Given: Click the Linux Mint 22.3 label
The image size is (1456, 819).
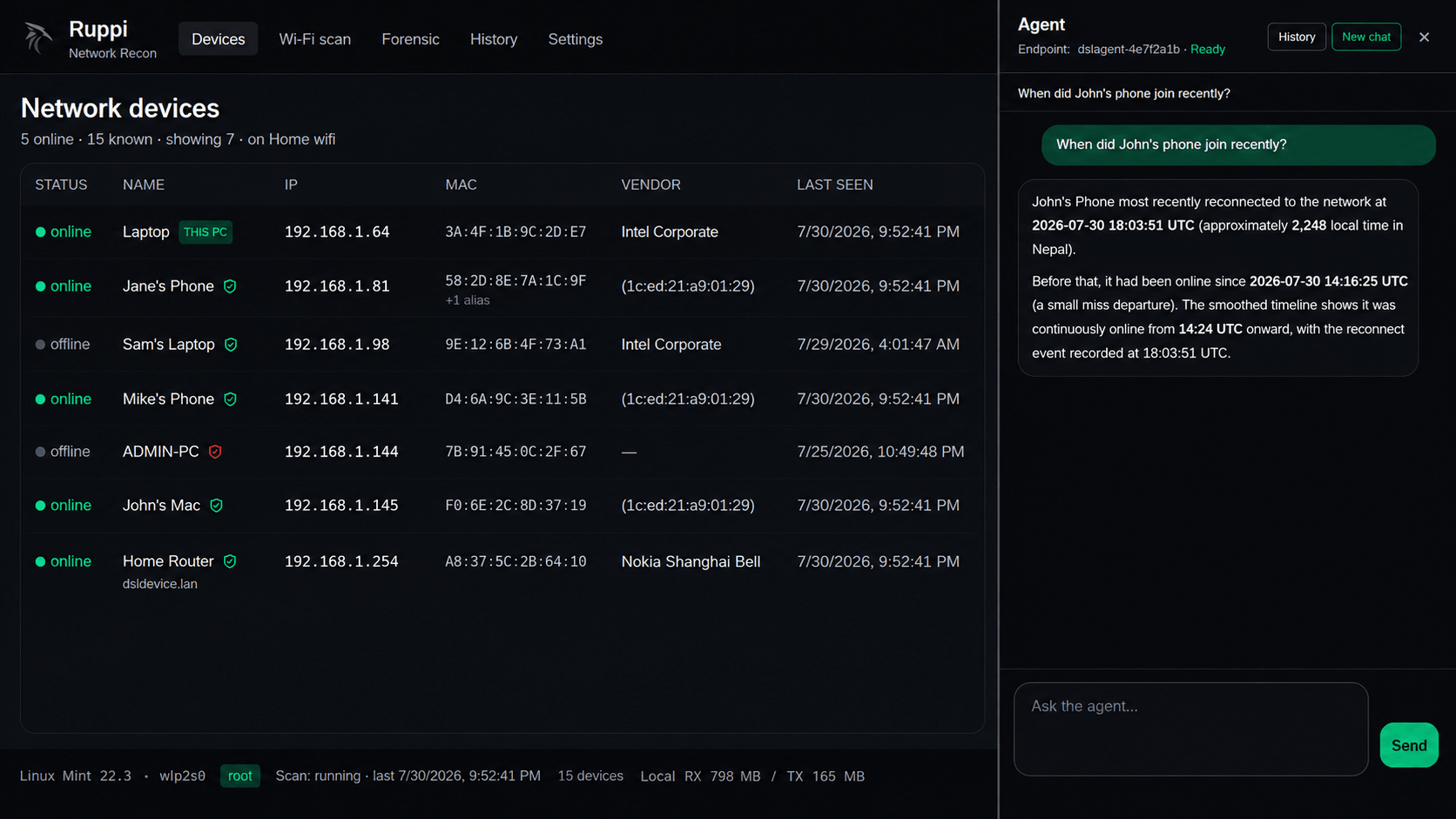Looking at the screenshot, I should click(x=75, y=775).
